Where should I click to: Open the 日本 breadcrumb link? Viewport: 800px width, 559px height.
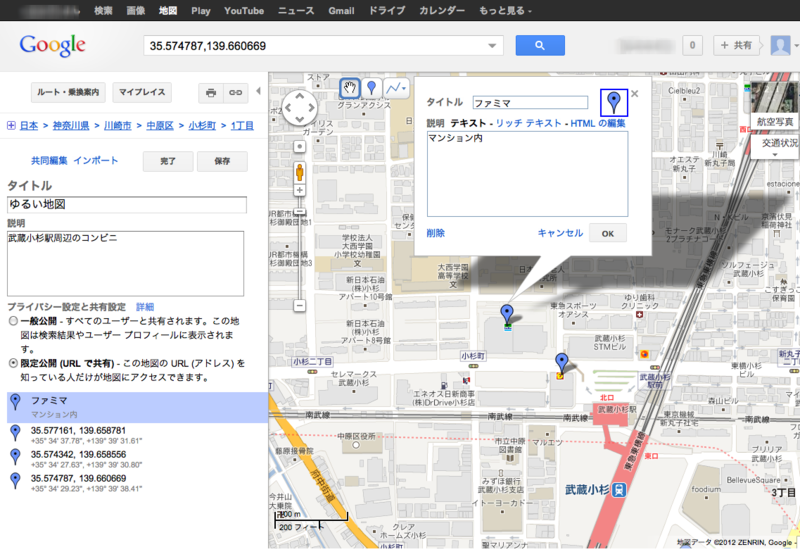coord(29,125)
